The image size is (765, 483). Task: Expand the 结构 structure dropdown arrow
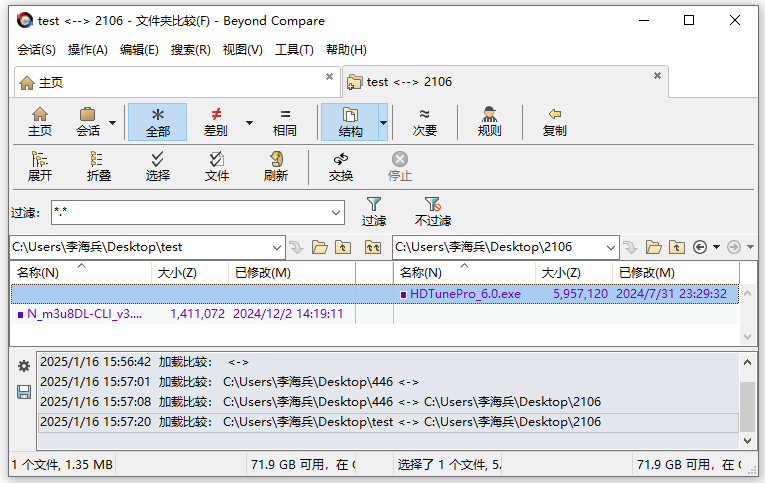click(x=383, y=123)
